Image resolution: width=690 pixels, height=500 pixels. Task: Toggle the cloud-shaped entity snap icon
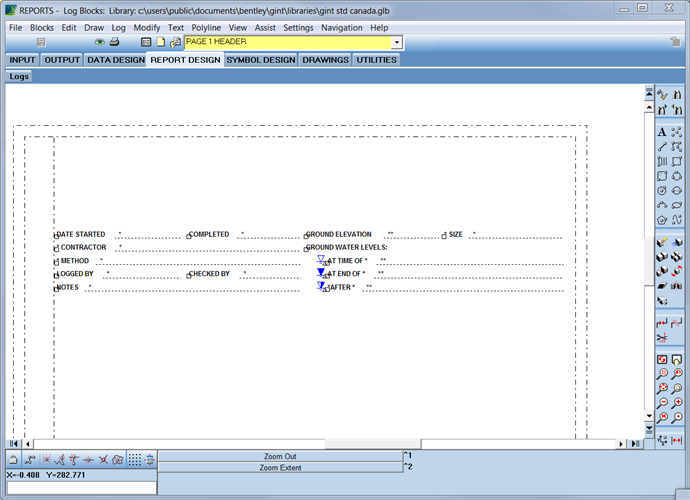pyautogui.click(x=117, y=460)
